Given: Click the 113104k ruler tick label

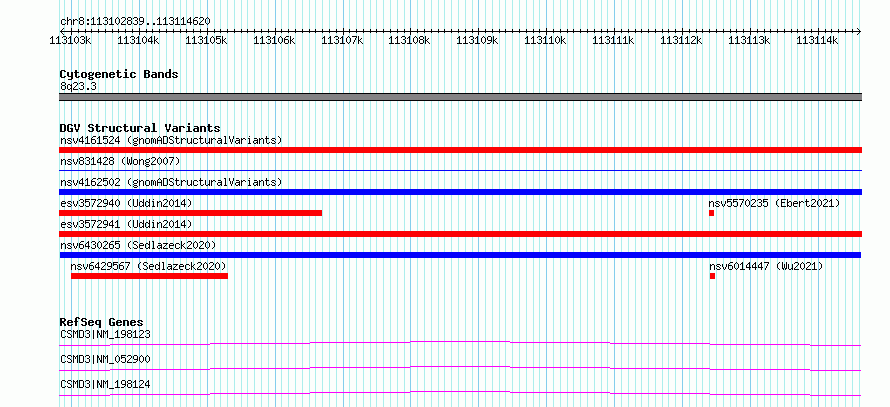Looking at the screenshot, I should coord(138,40).
